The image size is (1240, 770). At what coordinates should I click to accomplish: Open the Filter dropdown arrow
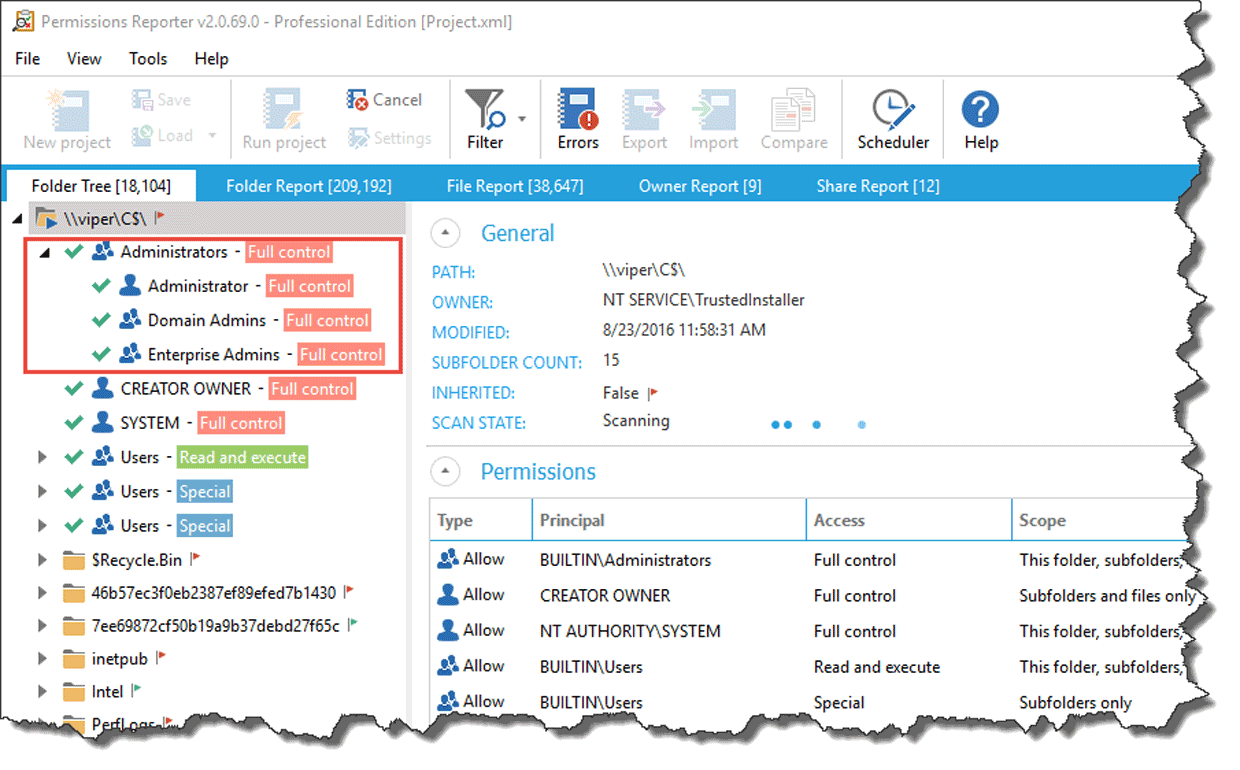tap(522, 119)
